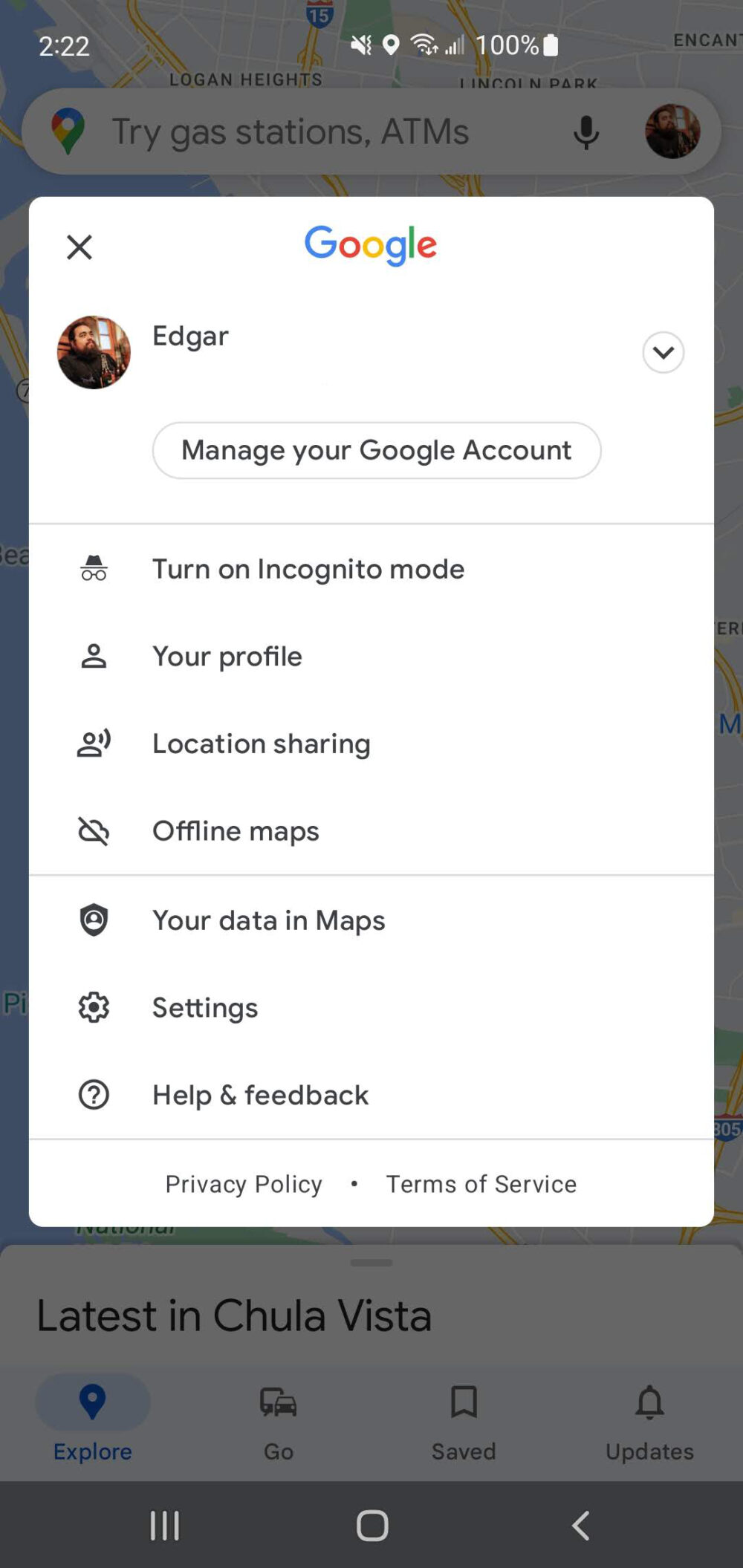743x1568 pixels.
Task: Open the Terms of Service link
Action: point(481,1184)
